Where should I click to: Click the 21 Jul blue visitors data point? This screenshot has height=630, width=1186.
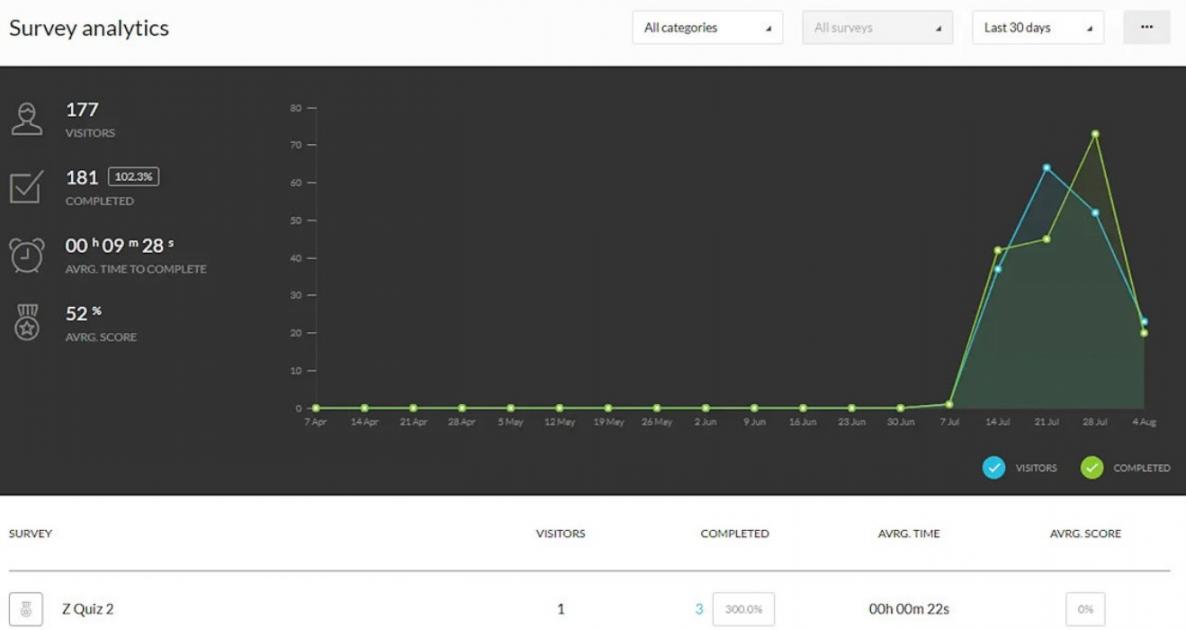[x=1046, y=168]
